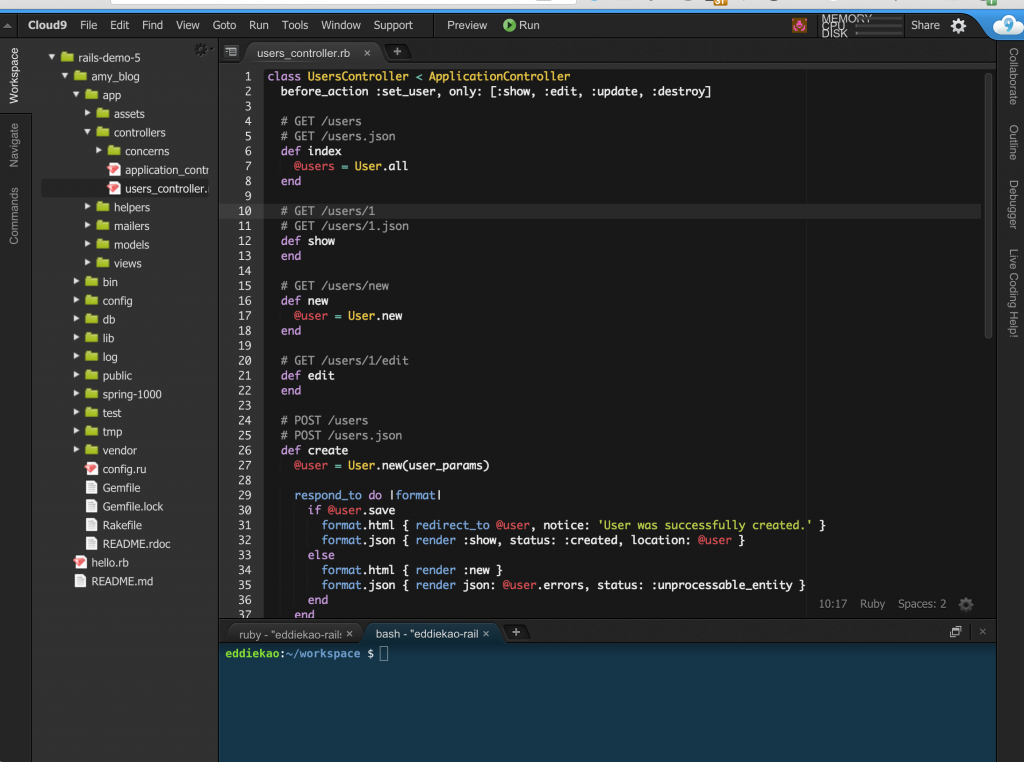Open the editor status bar settings gear
The height and width of the screenshot is (762, 1024).
click(965, 604)
